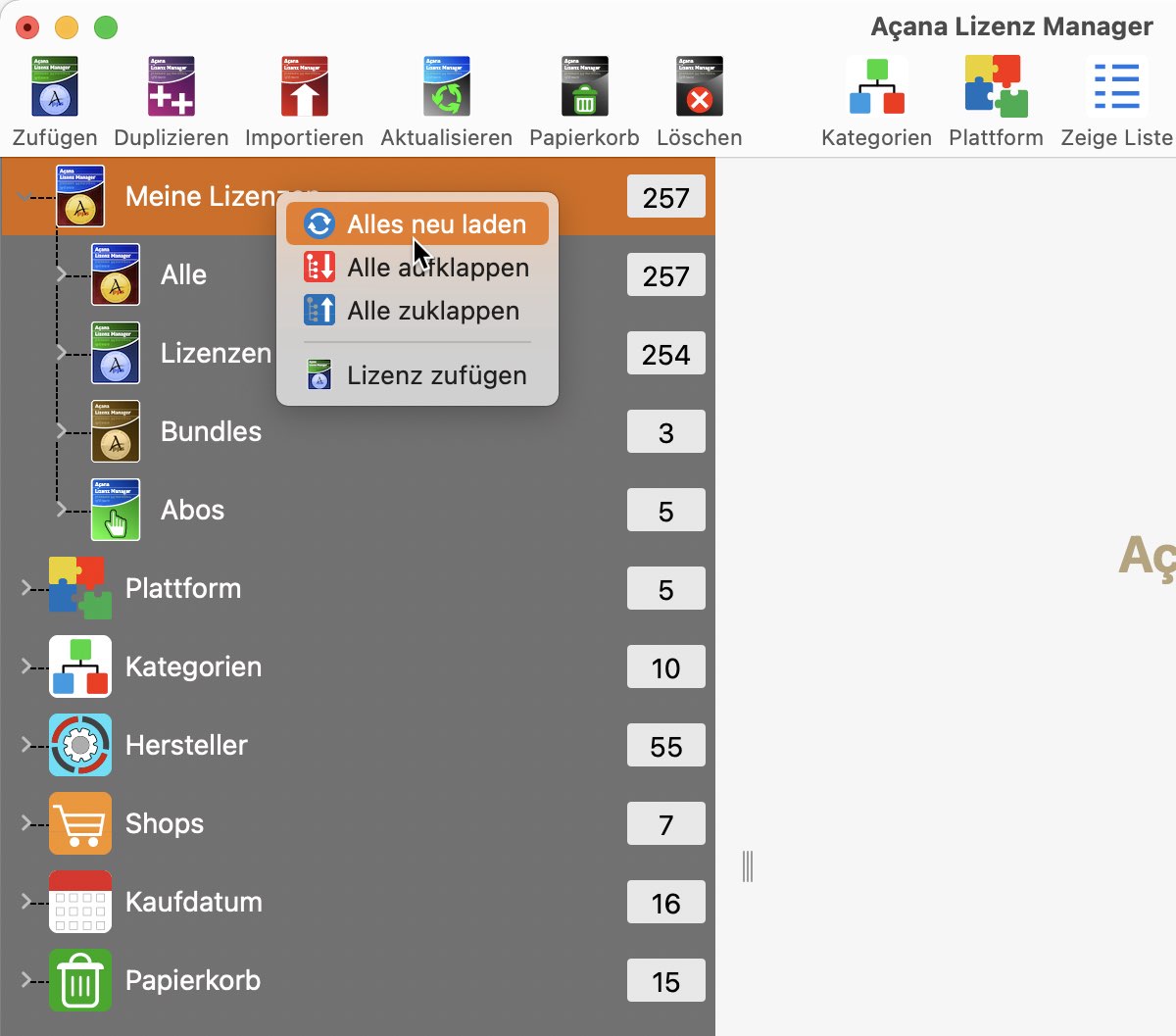
Task: Click the Aktualisieren toolbar icon
Action: (447, 87)
